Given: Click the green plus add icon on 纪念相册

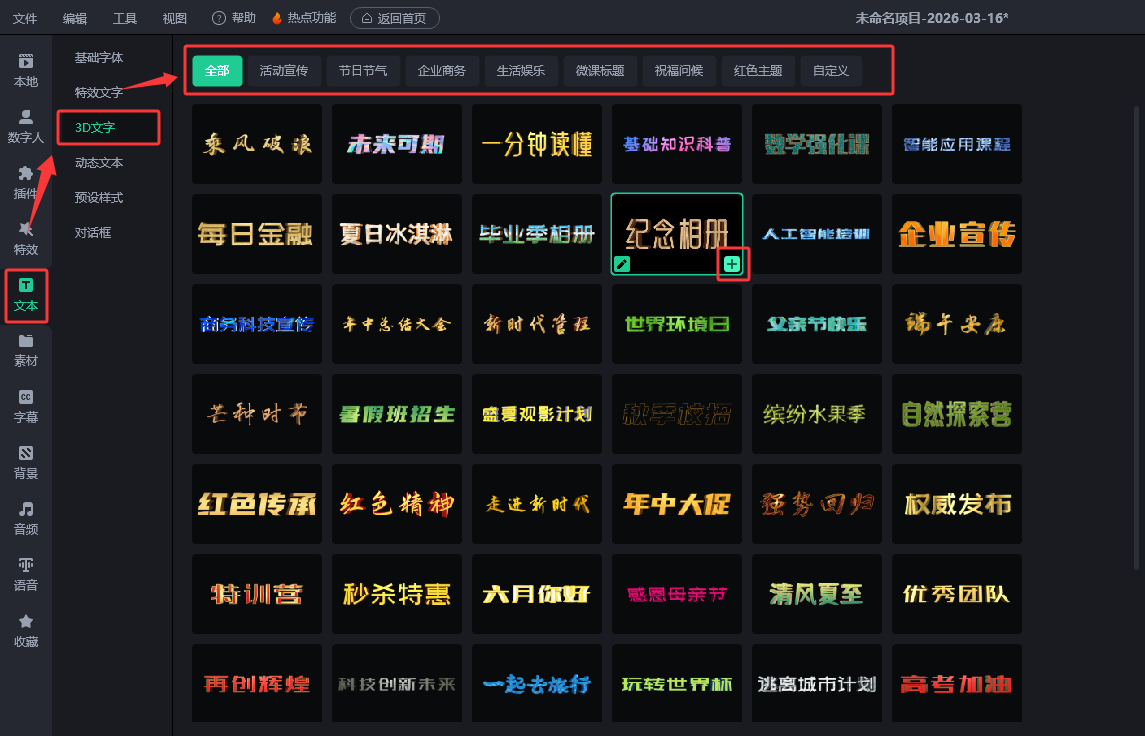Looking at the screenshot, I should (x=732, y=264).
